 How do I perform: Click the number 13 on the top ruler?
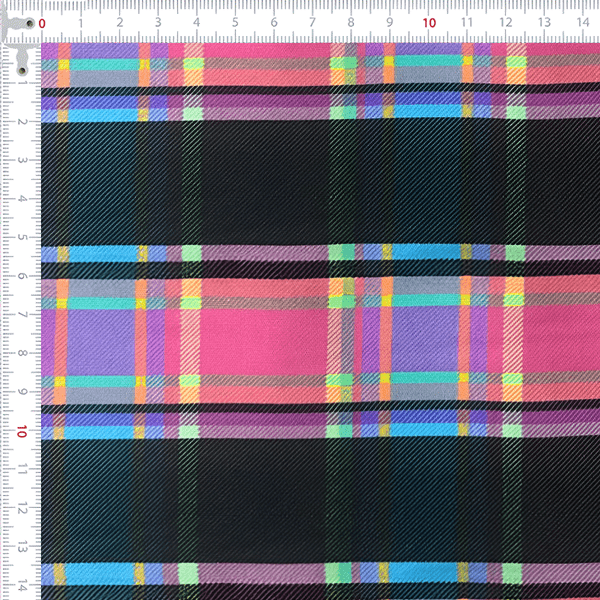tap(545, 22)
